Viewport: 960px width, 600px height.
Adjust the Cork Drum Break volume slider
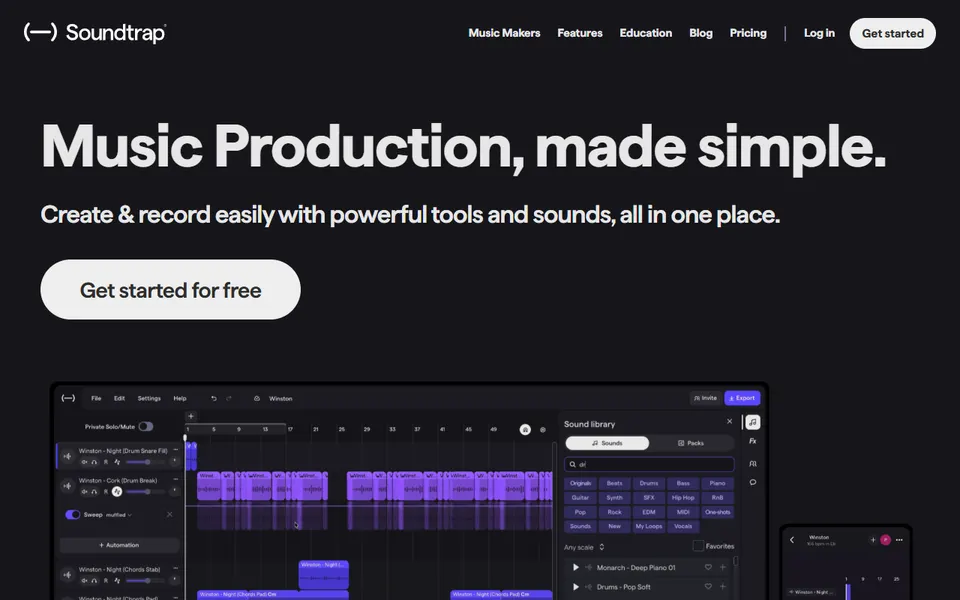pos(145,492)
